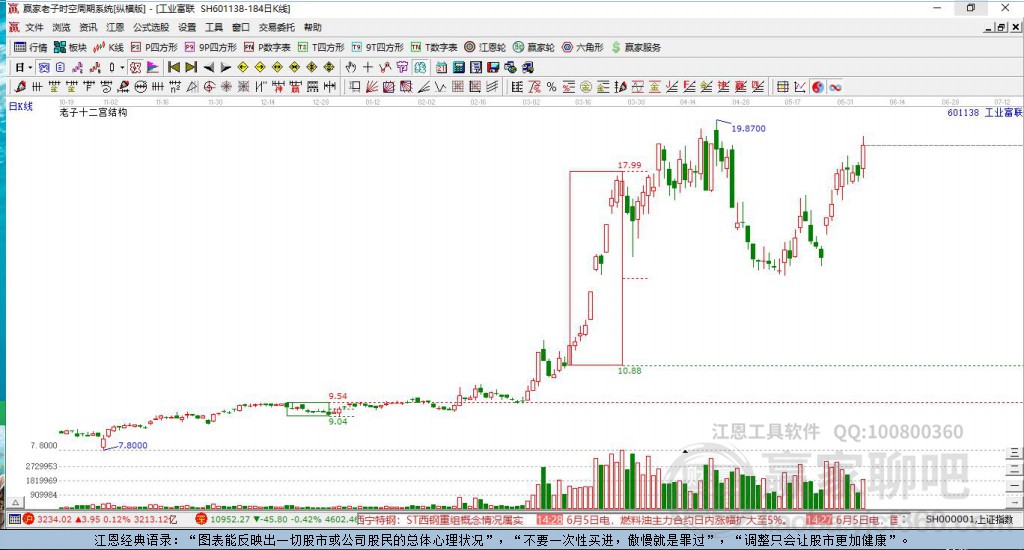Open the 六角形 hexagon tool
Screen dimensions: 1024x550
click(583, 47)
